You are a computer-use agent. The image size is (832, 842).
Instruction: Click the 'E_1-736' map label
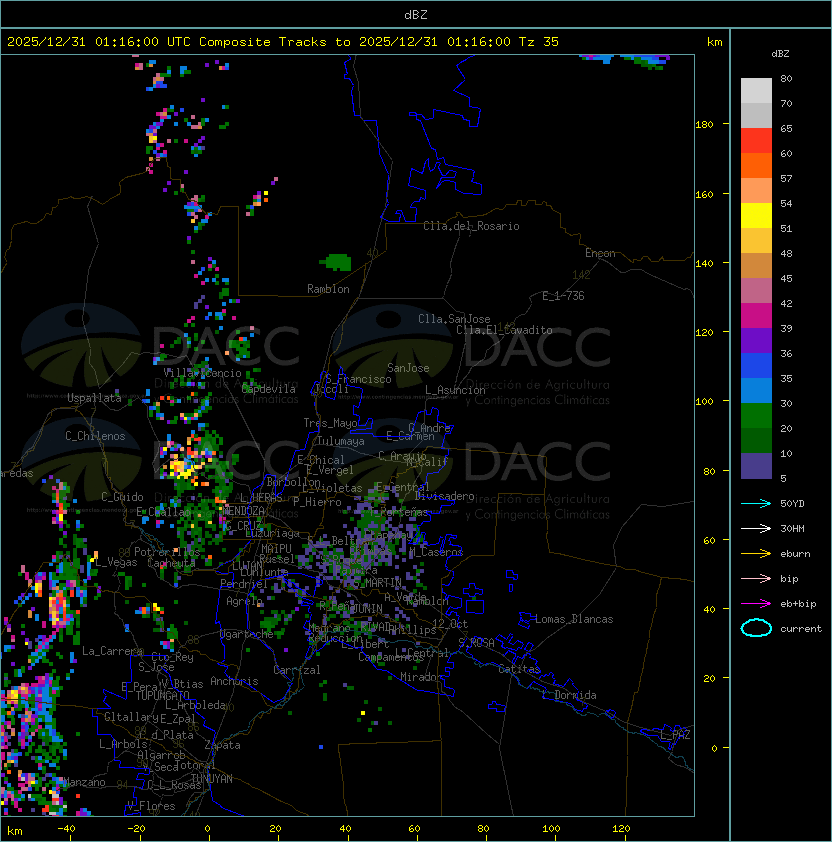pos(563,296)
